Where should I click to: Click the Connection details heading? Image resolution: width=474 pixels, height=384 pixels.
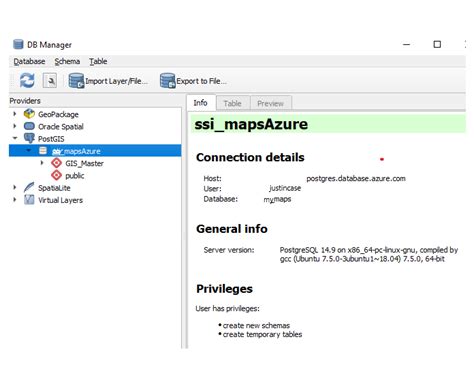point(250,157)
